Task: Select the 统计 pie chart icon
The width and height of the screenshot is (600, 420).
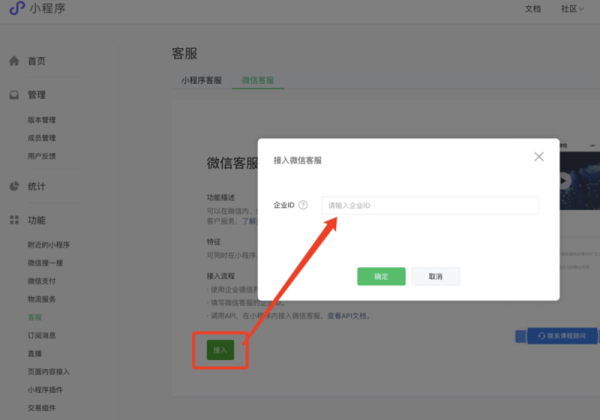Action: [x=14, y=186]
